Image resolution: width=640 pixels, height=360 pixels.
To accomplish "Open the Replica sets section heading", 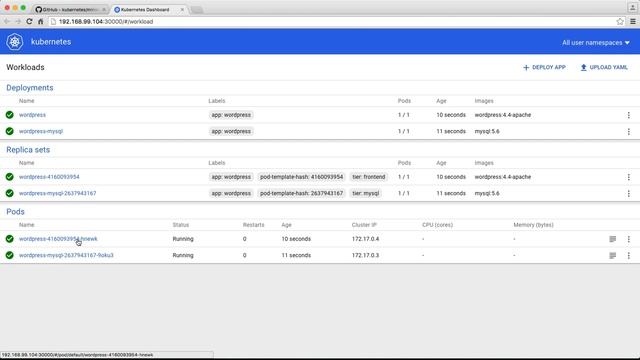I will (28, 150).
